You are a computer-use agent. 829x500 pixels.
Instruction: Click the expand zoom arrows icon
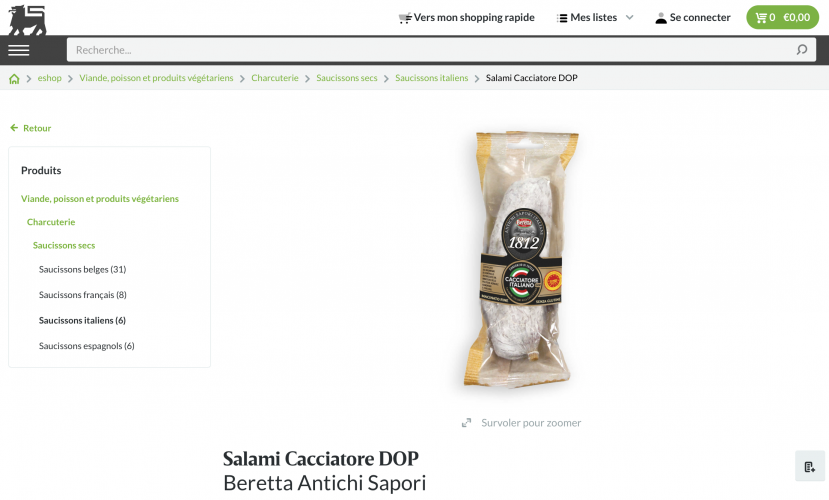coord(466,423)
